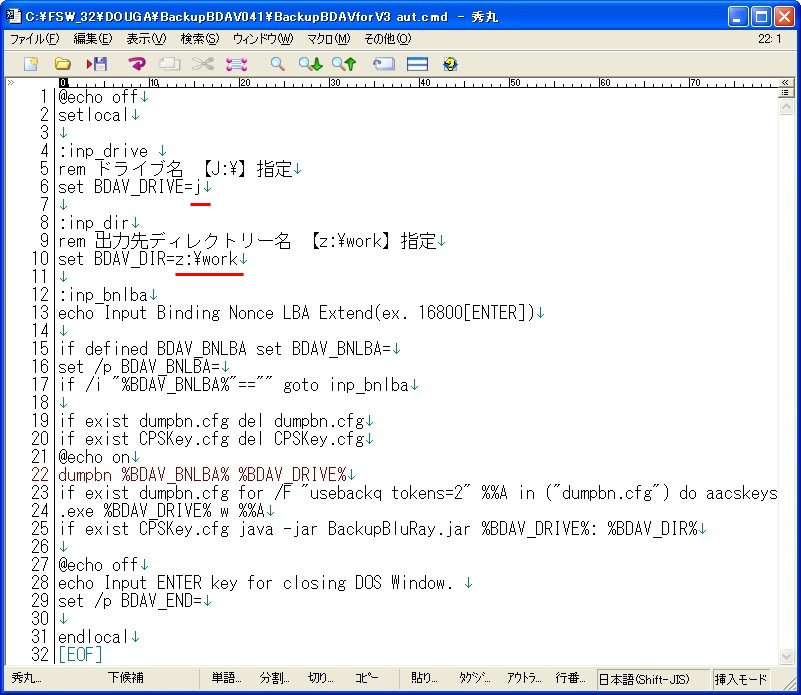Open the ファイル(F) menu

34,39
